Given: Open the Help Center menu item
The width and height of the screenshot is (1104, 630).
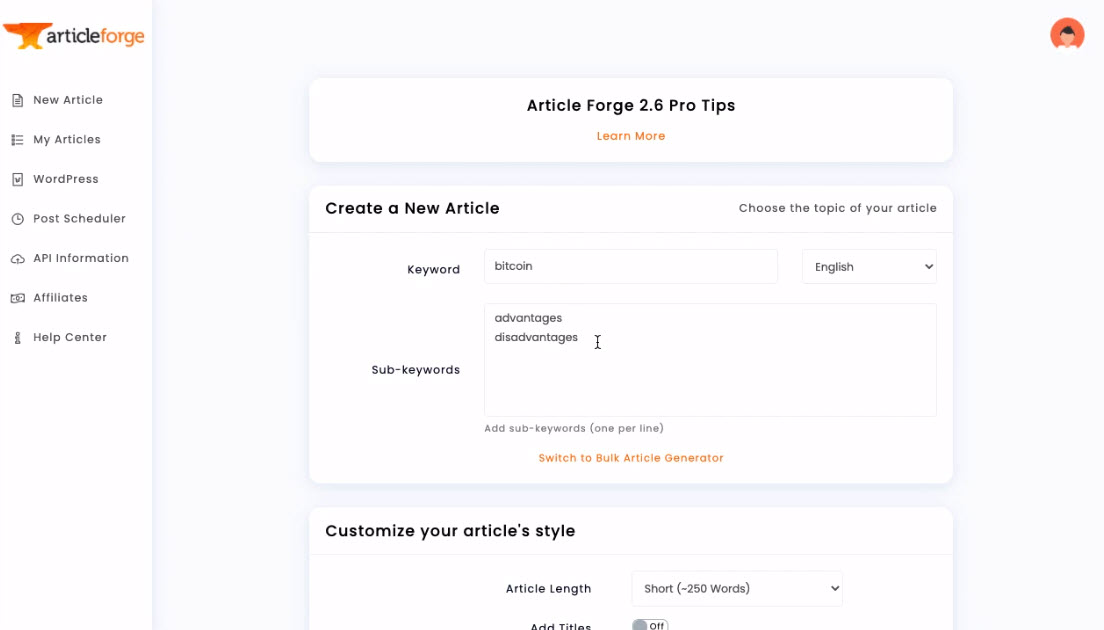Looking at the screenshot, I should pos(70,338).
